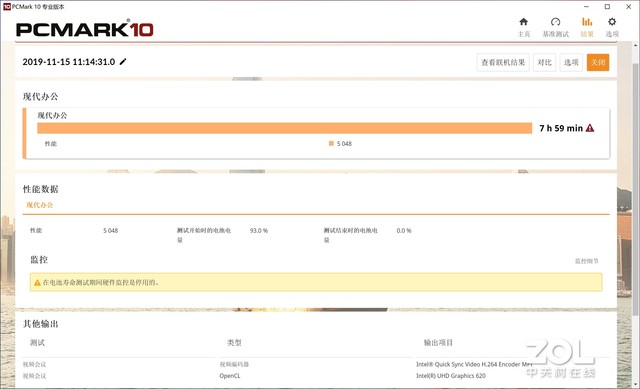Go to the 主页 home icon

(524, 22)
